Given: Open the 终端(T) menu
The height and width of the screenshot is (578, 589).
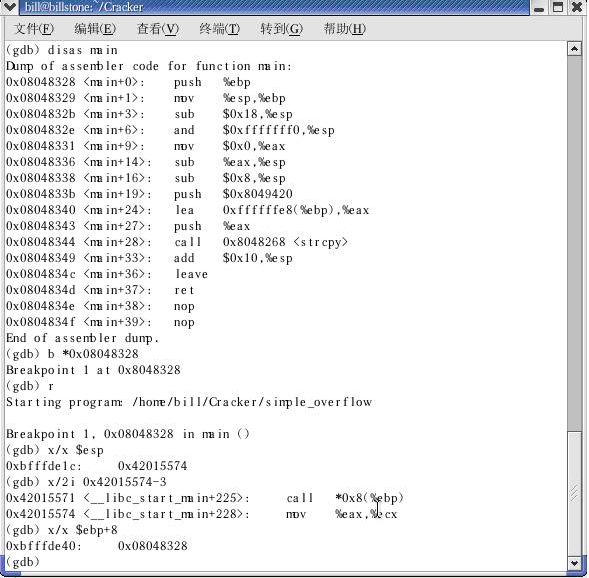Looking at the screenshot, I should pyautogui.click(x=219, y=29).
